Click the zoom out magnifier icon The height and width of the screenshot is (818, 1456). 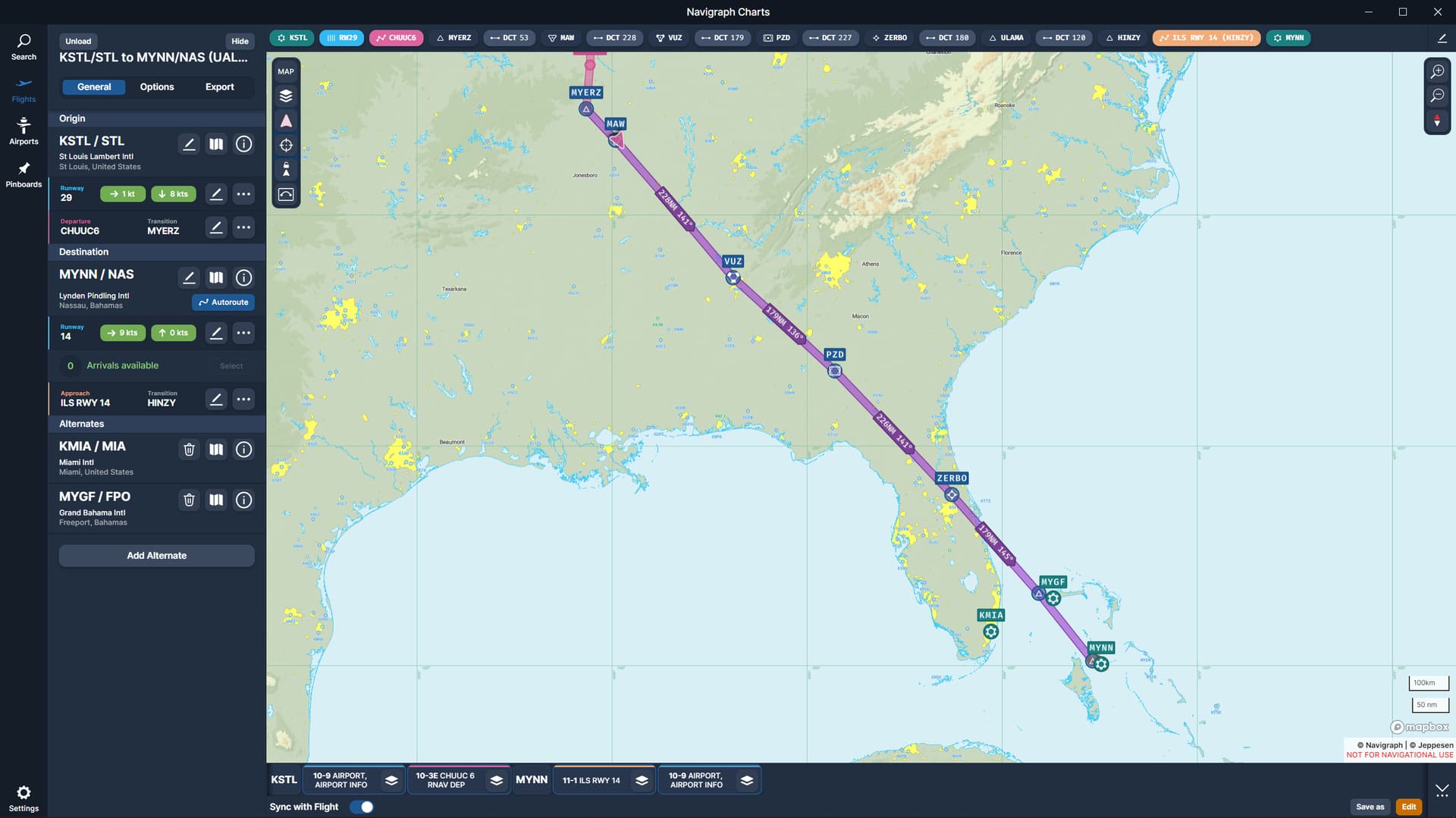(x=1437, y=96)
